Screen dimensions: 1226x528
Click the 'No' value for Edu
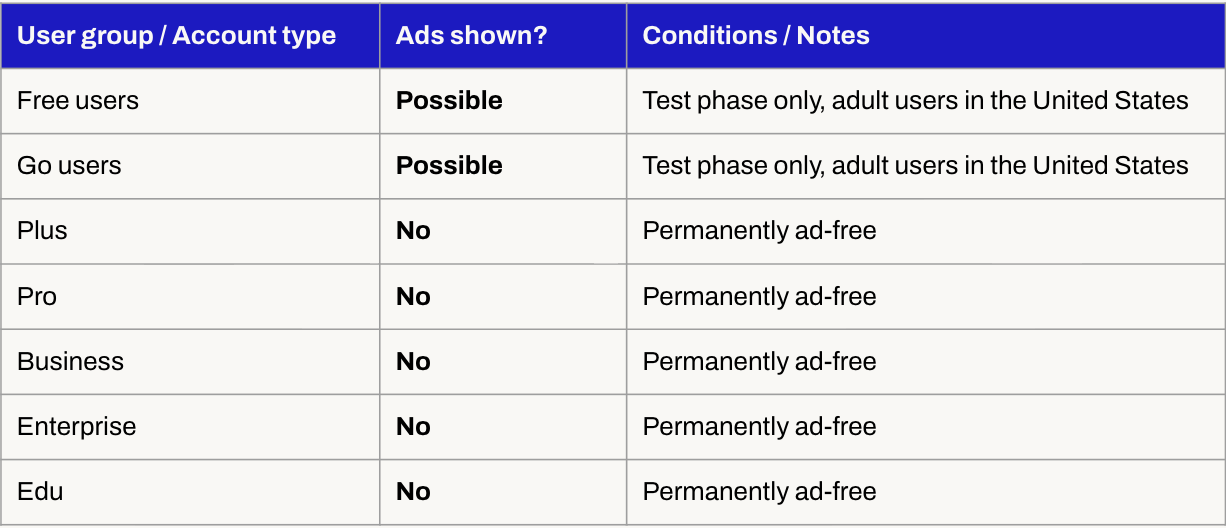coord(413,492)
